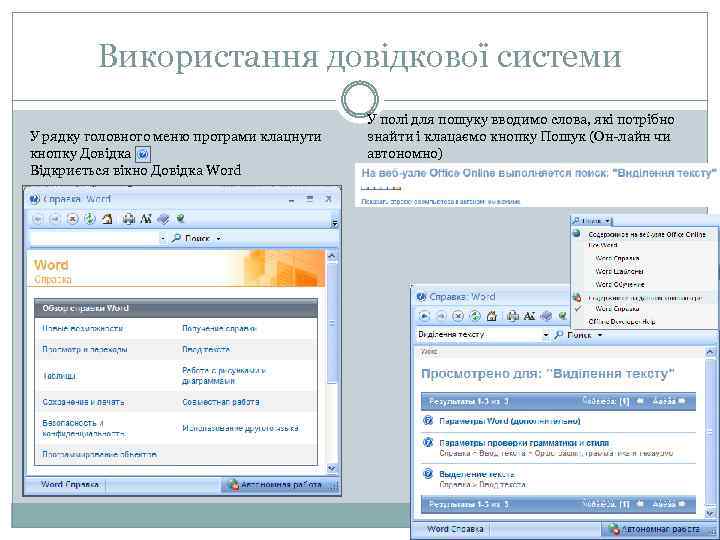
Task: Open toolbar options chevron in left Help window
Action: tap(335, 223)
